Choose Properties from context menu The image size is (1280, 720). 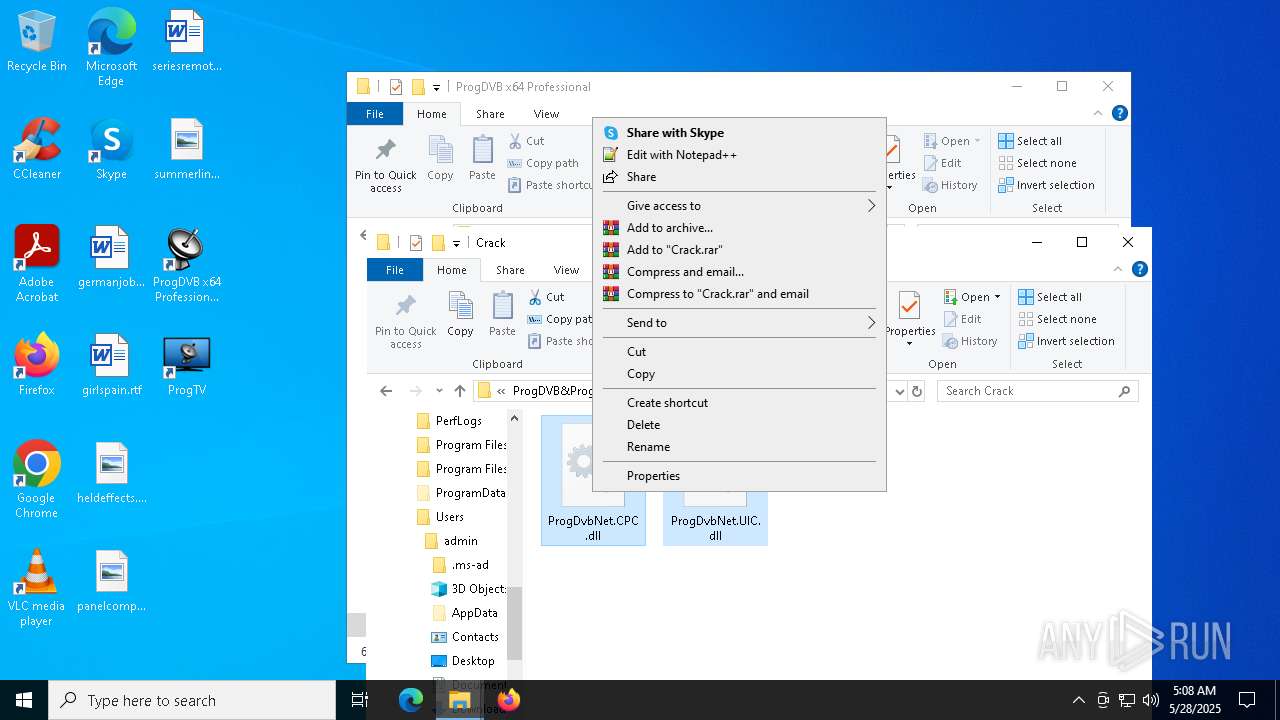(740, 476)
